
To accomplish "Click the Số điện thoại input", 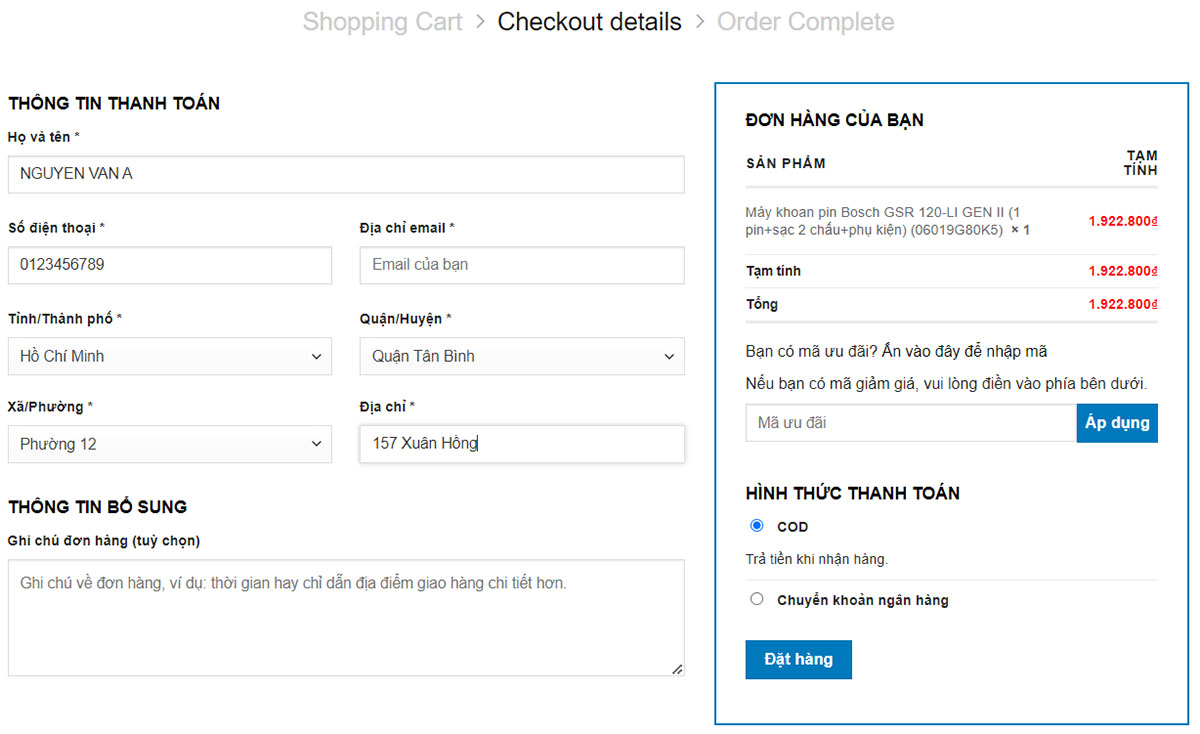I will (x=170, y=265).
